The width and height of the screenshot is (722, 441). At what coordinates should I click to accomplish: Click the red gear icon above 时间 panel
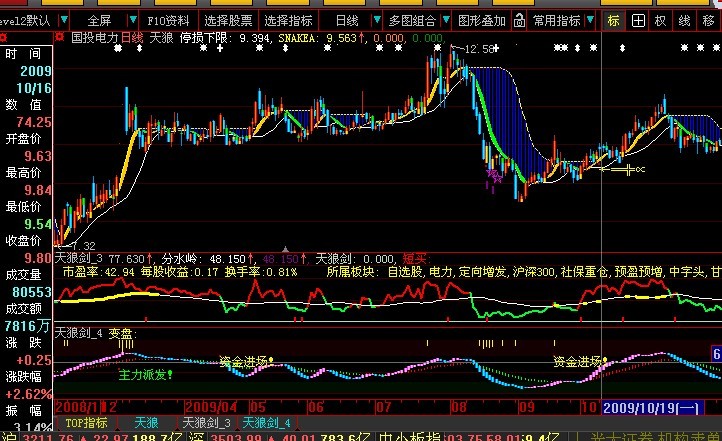pyautogui.click(x=3, y=37)
